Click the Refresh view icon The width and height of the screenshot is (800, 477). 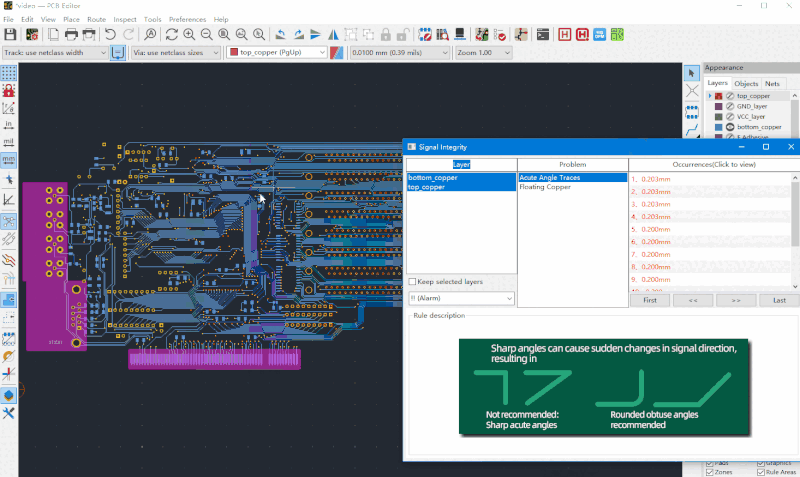[x=172, y=34]
